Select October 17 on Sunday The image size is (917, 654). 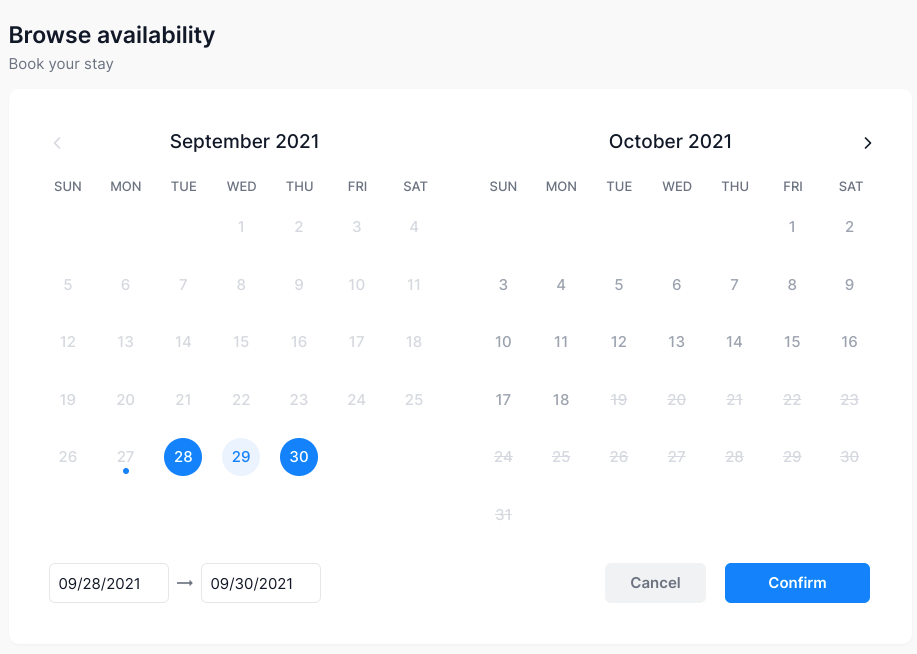coord(503,400)
